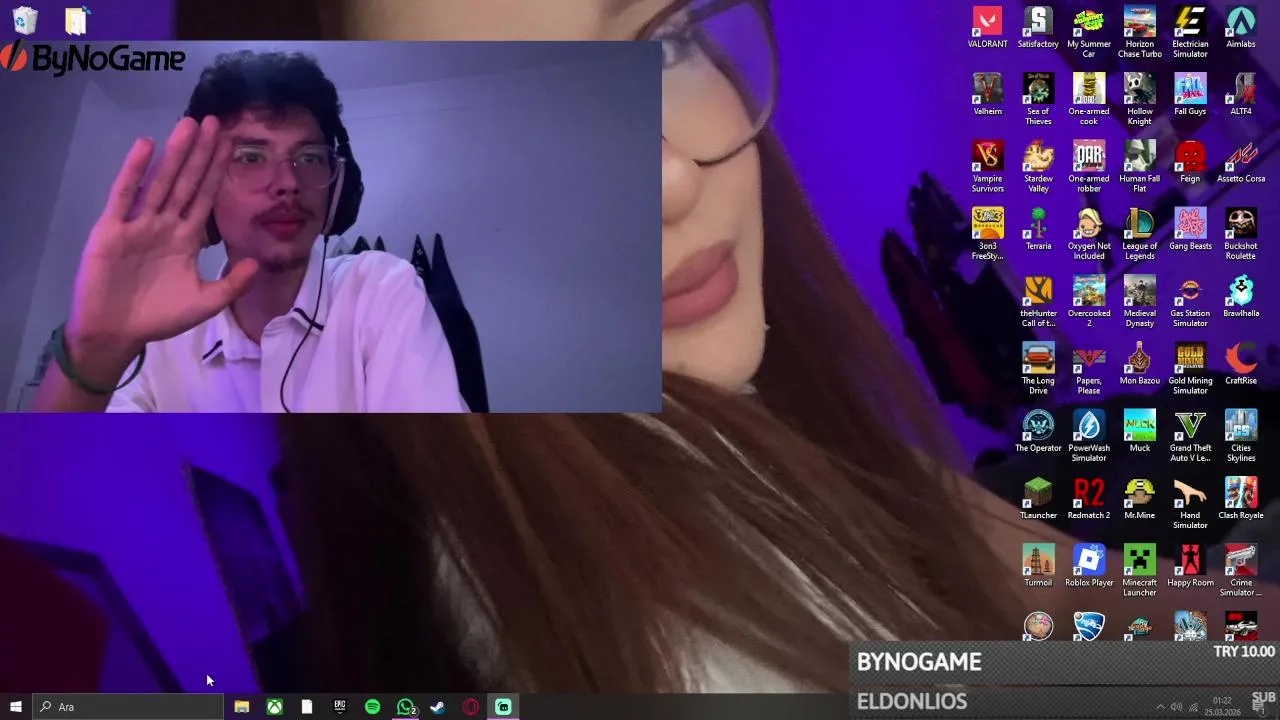Click the Mr.Mine desktop icon
1280x720 pixels.
pos(1139,496)
